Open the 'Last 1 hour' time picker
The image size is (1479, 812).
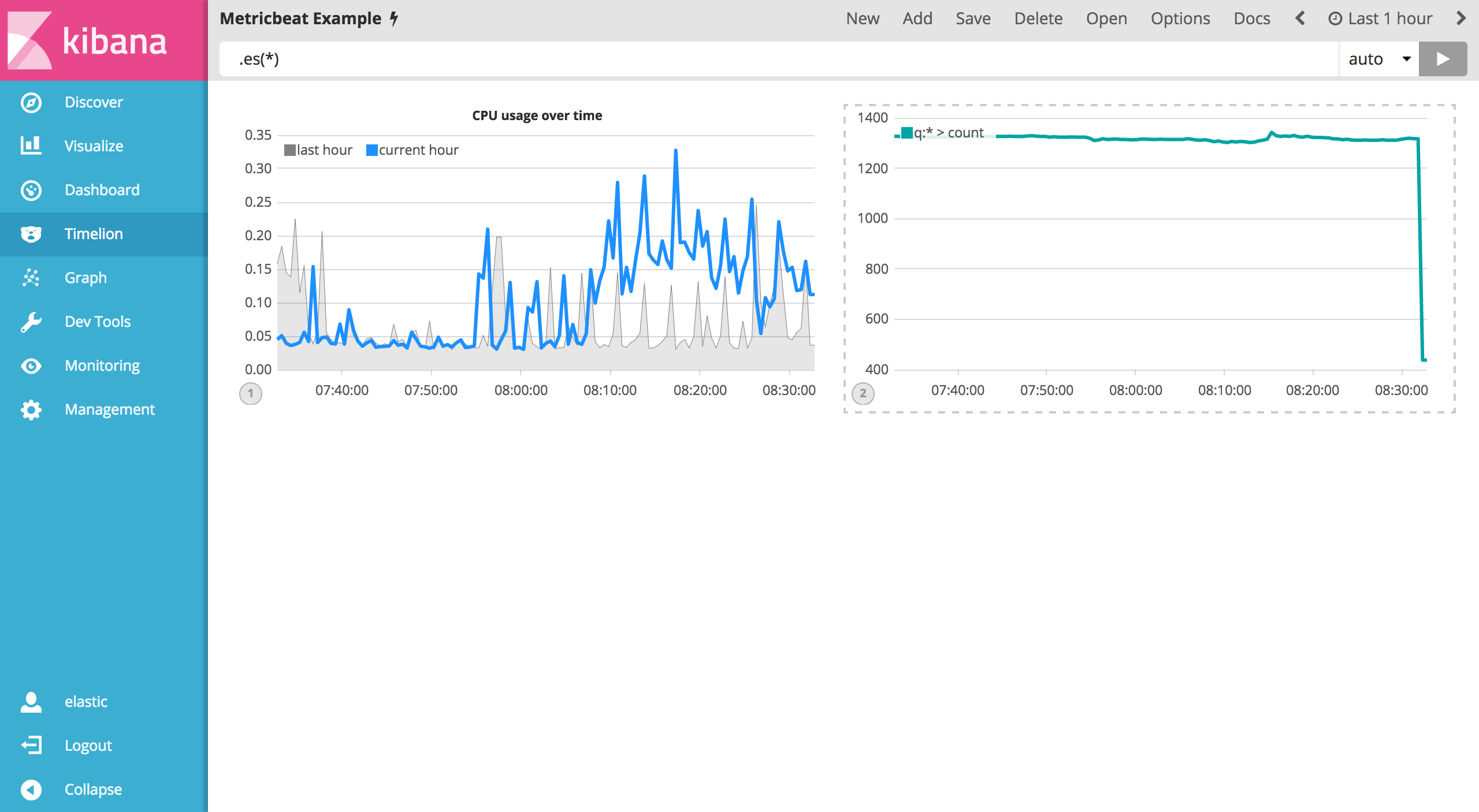pyautogui.click(x=1380, y=18)
